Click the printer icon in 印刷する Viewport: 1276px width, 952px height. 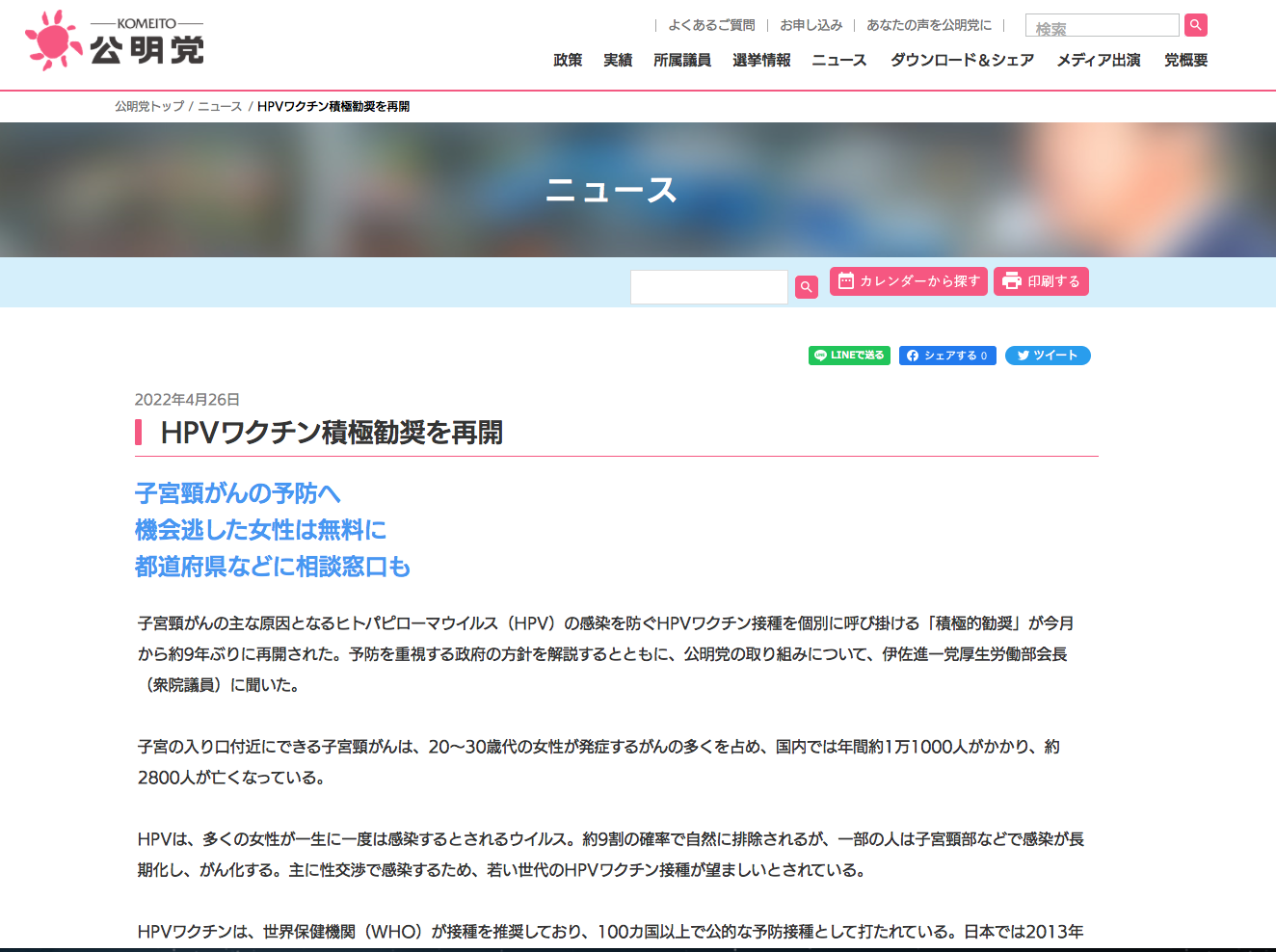tap(1012, 281)
